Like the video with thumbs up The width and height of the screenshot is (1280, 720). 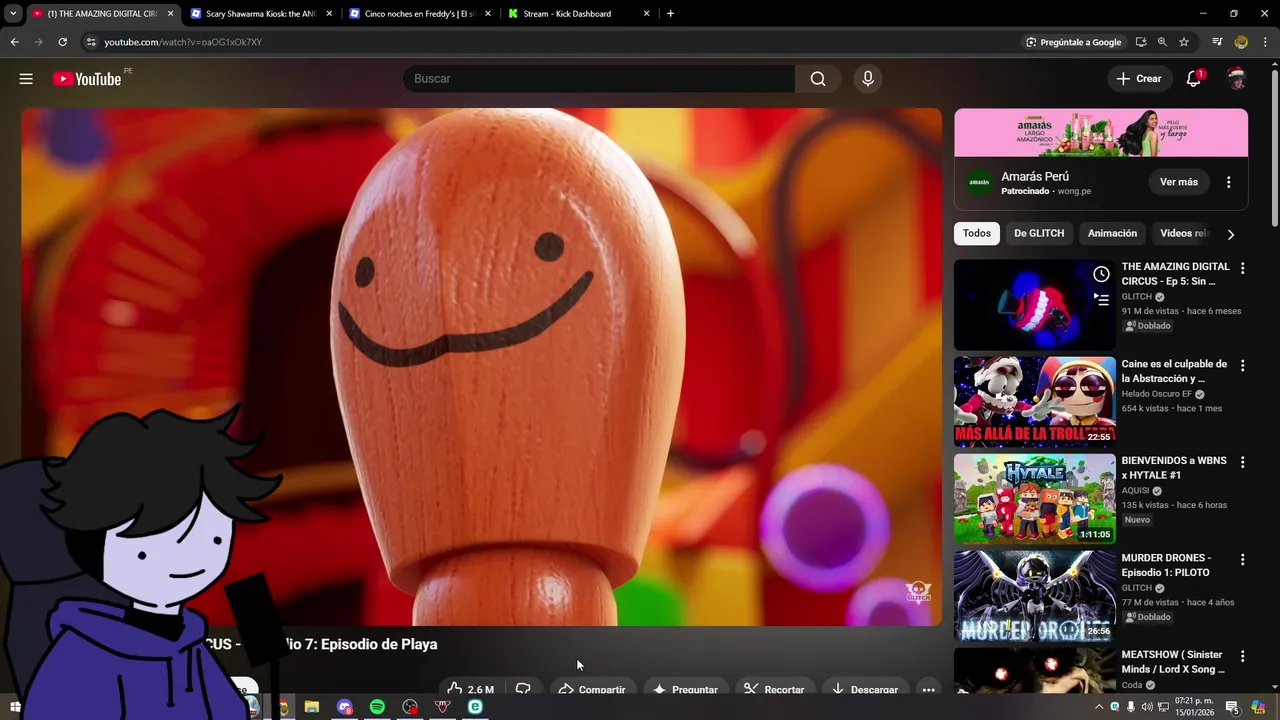[x=470, y=689]
